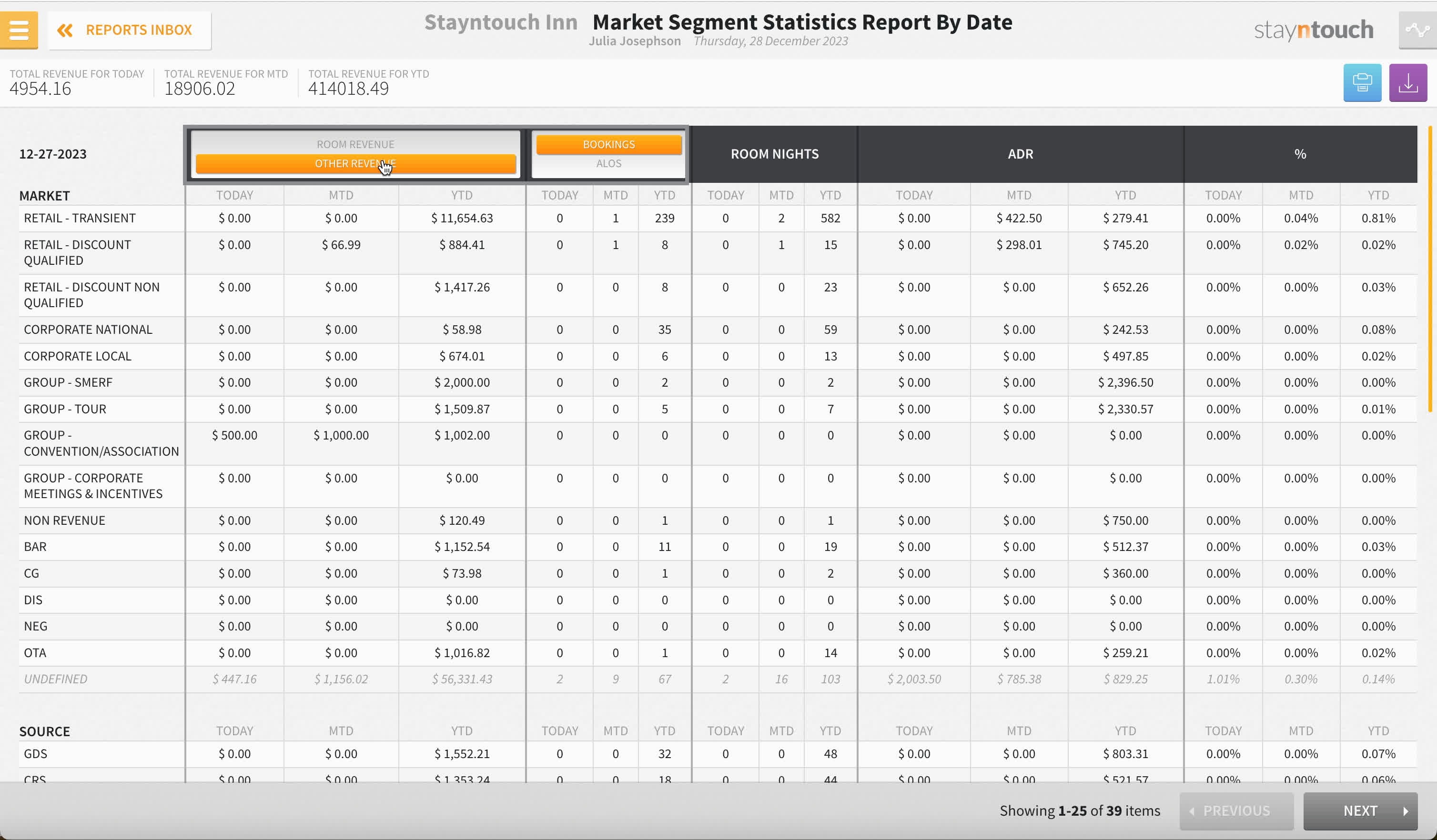Click $ 56,331.43 in Undefined row

click(x=462, y=680)
